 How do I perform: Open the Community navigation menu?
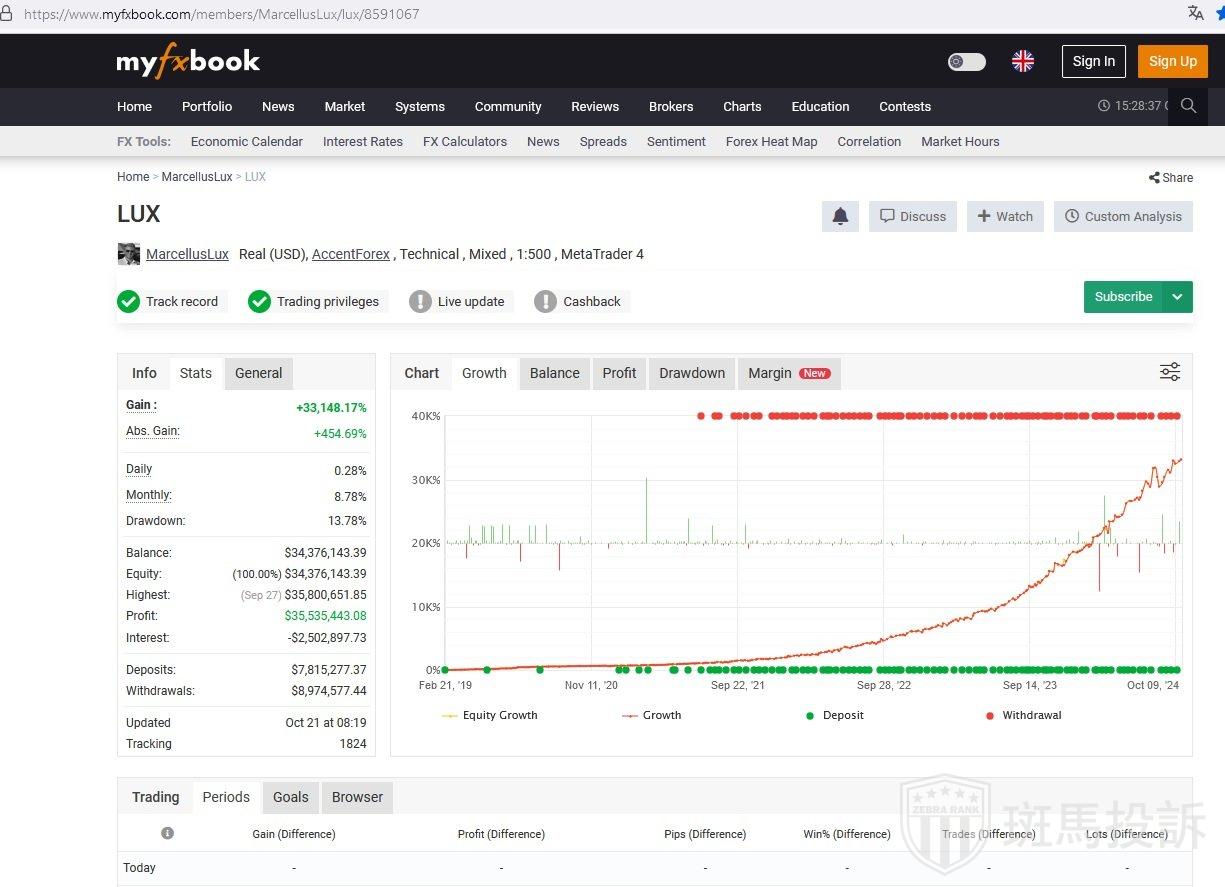[x=508, y=107]
